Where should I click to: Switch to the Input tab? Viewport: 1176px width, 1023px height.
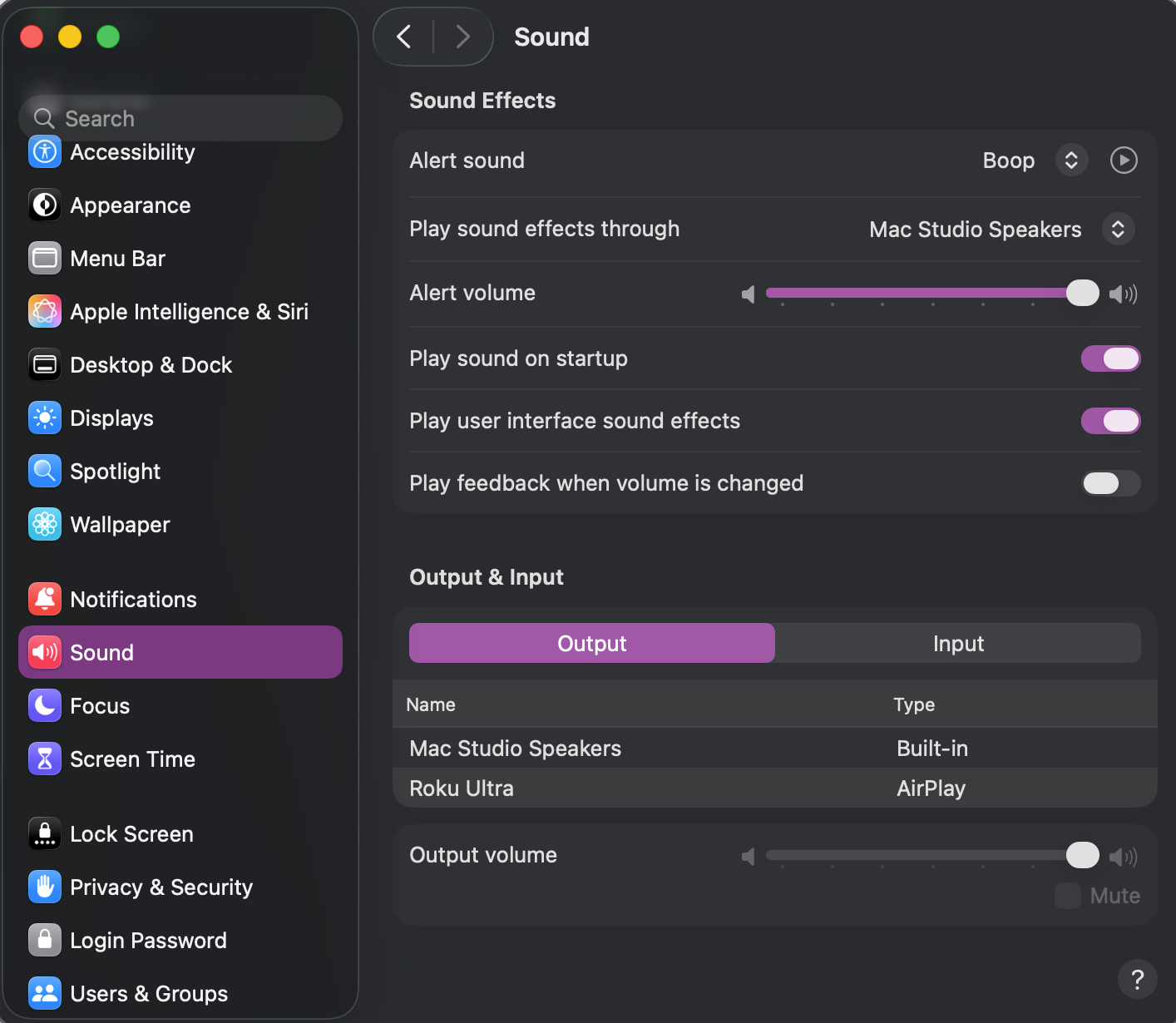[958, 644]
